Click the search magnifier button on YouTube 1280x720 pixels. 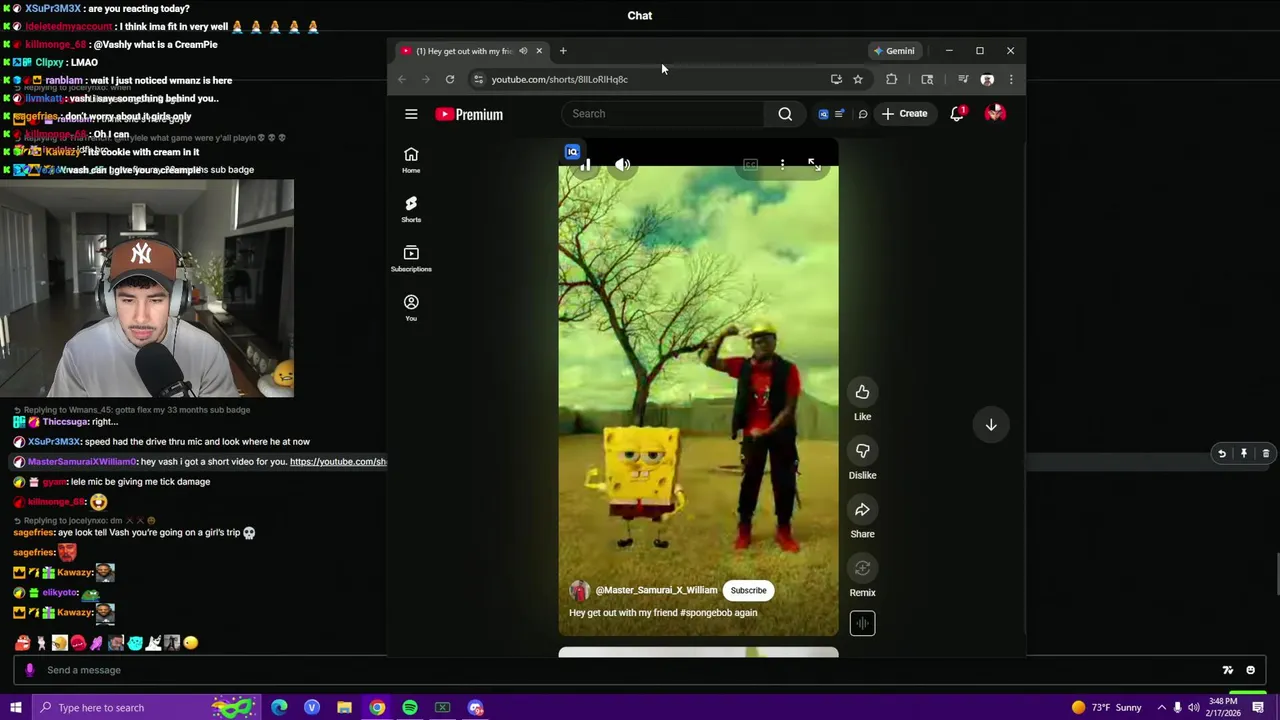(x=785, y=114)
